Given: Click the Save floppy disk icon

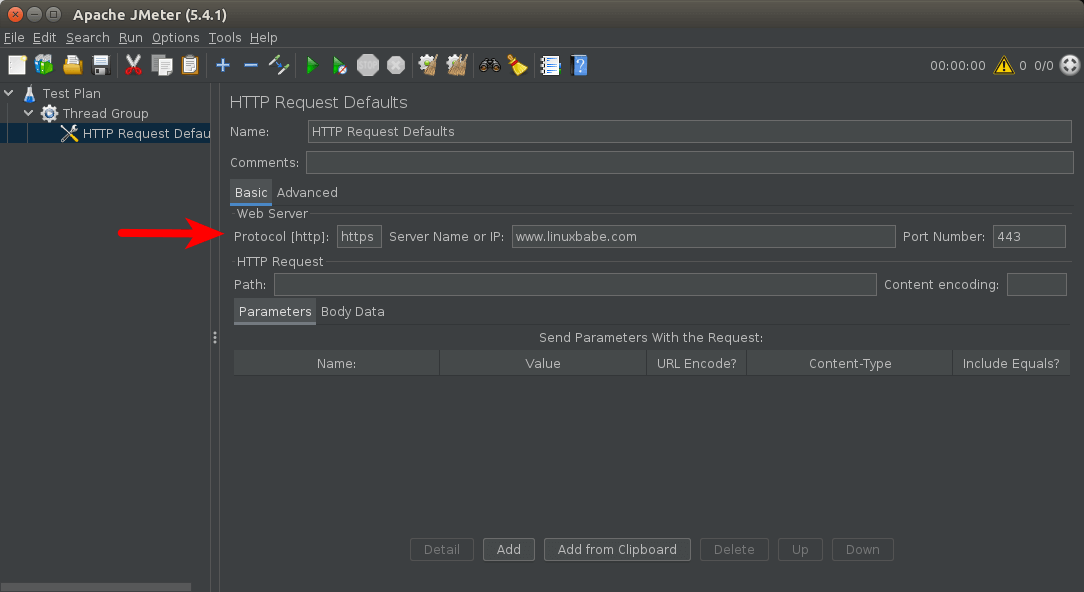Looking at the screenshot, I should click(x=101, y=66).
